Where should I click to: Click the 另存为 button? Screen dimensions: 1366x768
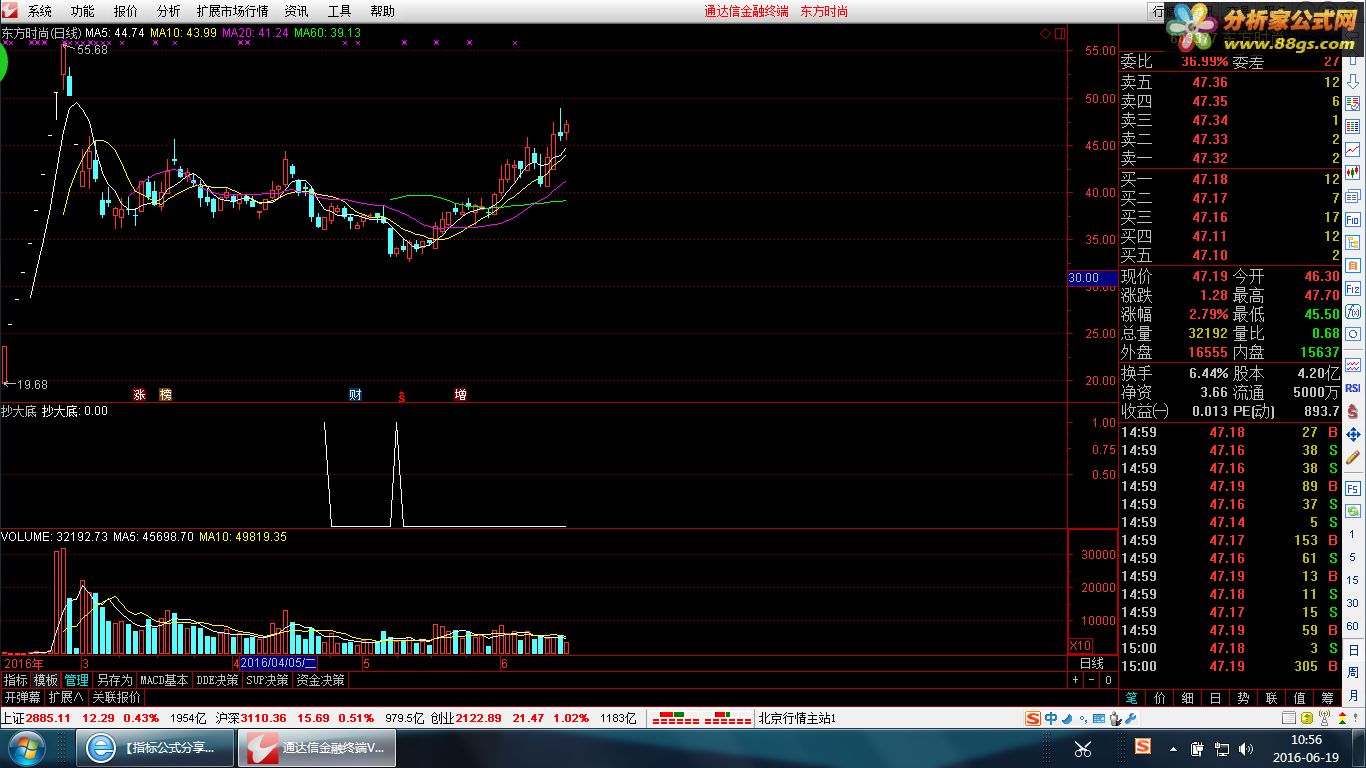(x=114, y=680)
